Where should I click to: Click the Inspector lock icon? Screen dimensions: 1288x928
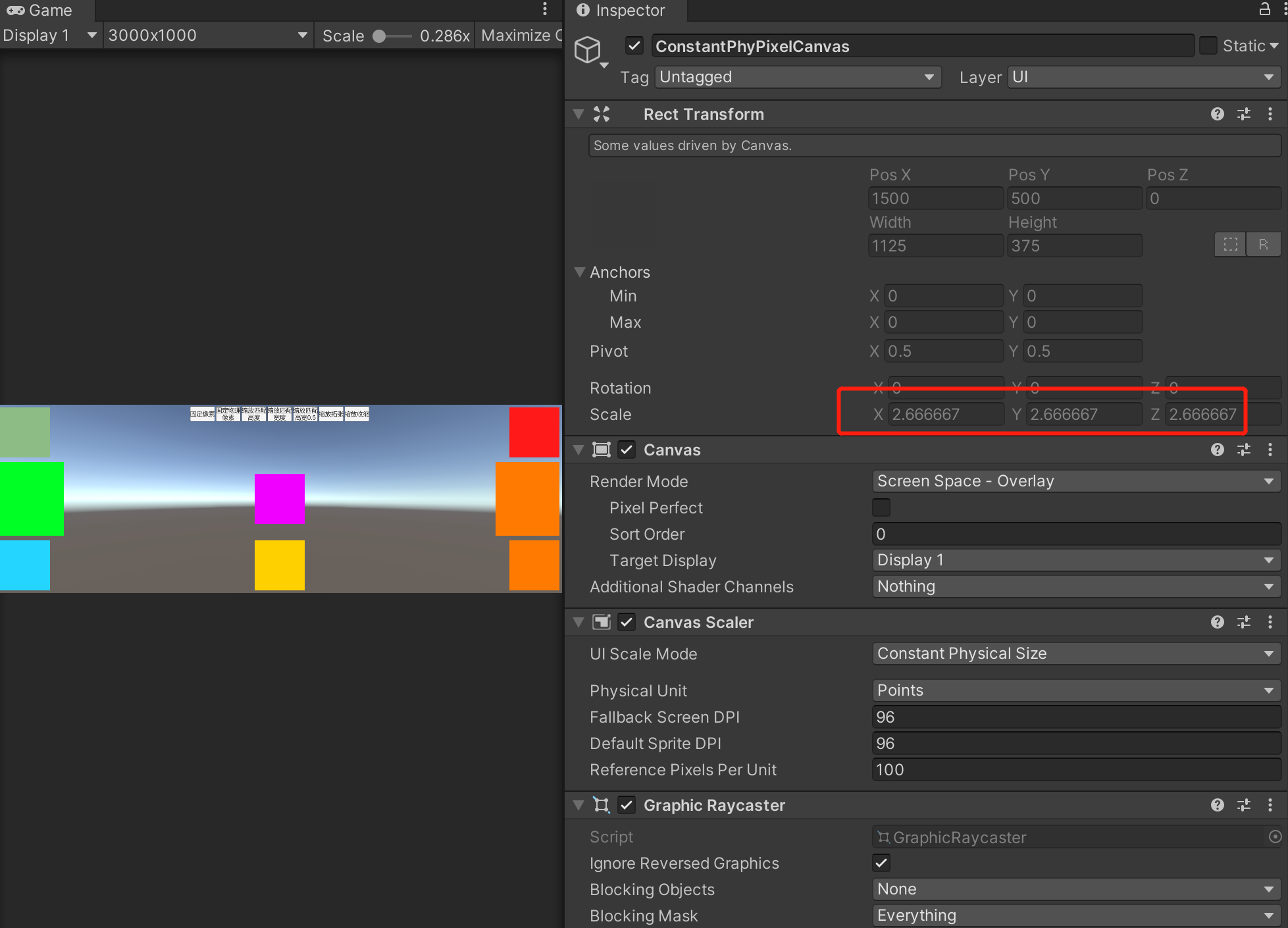pyautogui.click(x=1264, y=9)
